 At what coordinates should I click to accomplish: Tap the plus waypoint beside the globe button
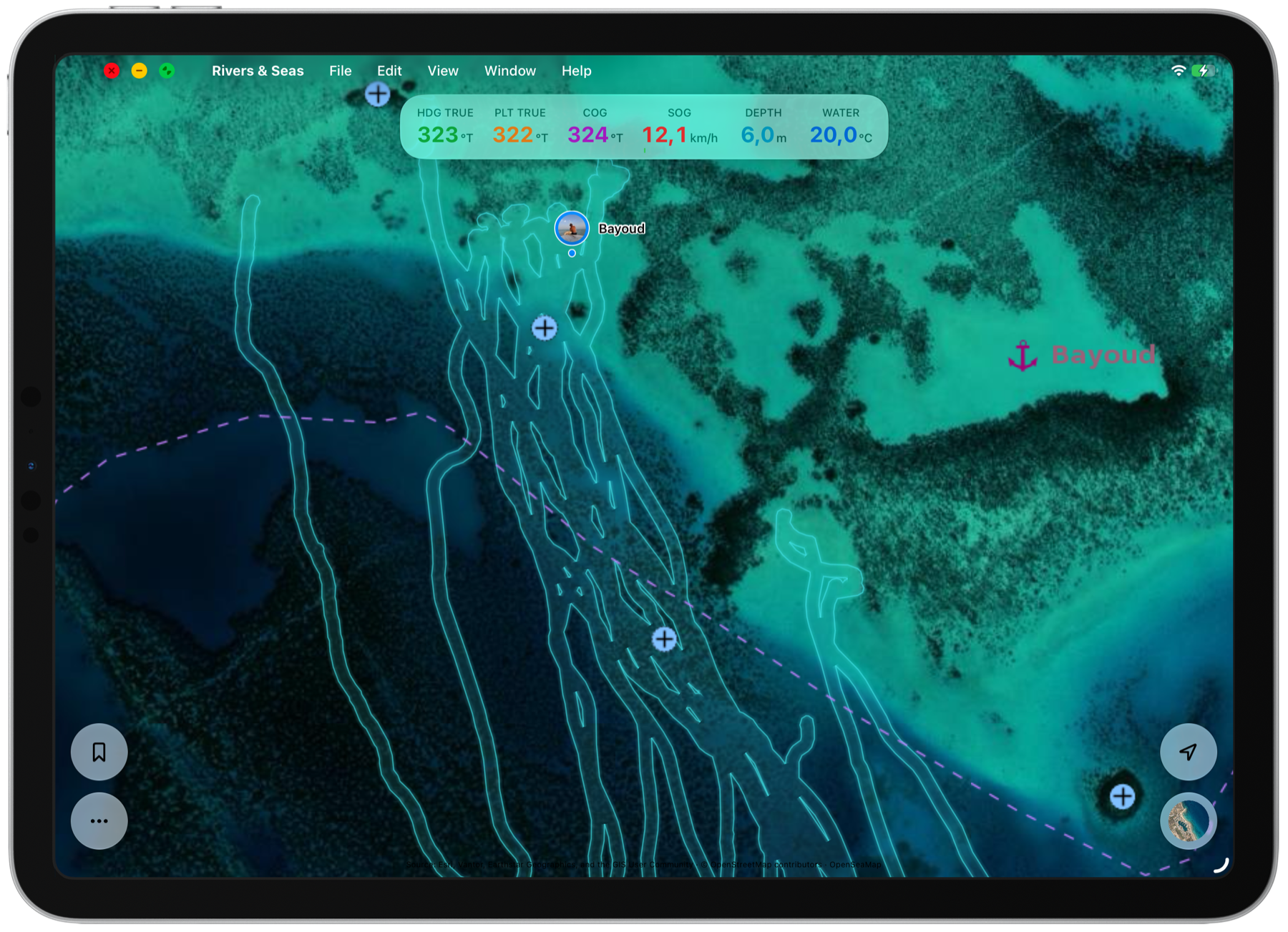[x=1122, y=796]
